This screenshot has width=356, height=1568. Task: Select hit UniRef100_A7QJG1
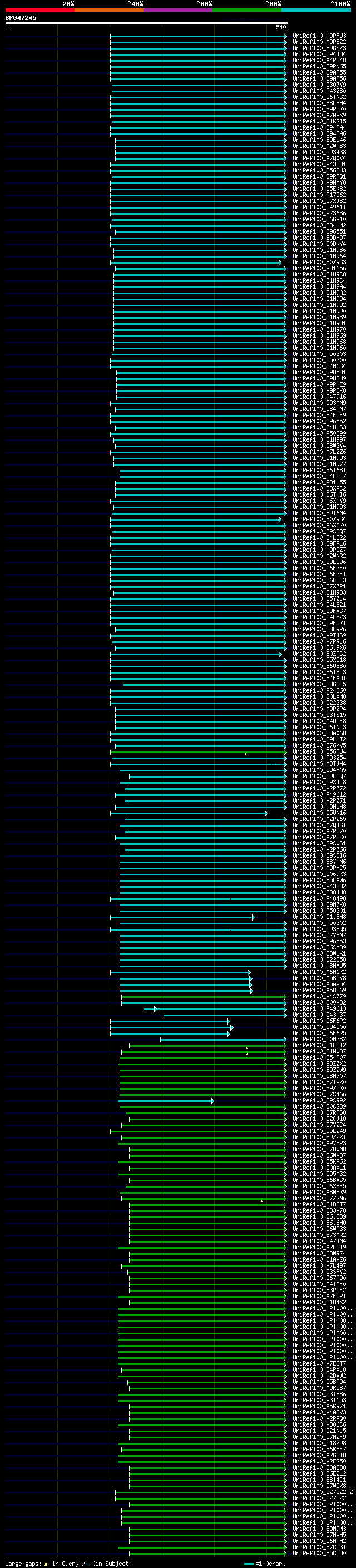pos(319,825)
